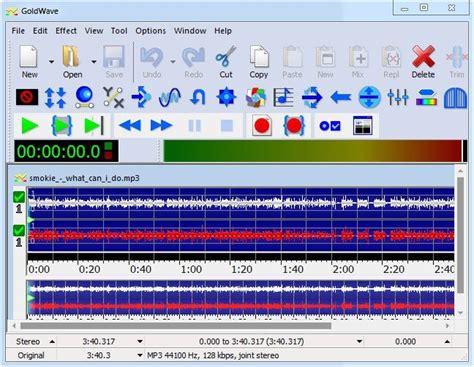The height and width of the screenshot is (367, 474).
Task: Copy the selection to clipboard
Action: coord(259,62)
